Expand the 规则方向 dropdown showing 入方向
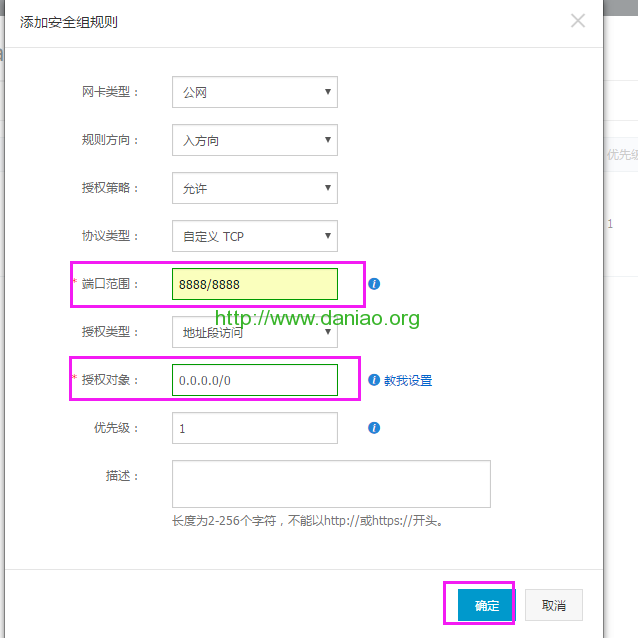Image resolution: width=638 pixels, height=638 pixels. click(x=254, y=140)
